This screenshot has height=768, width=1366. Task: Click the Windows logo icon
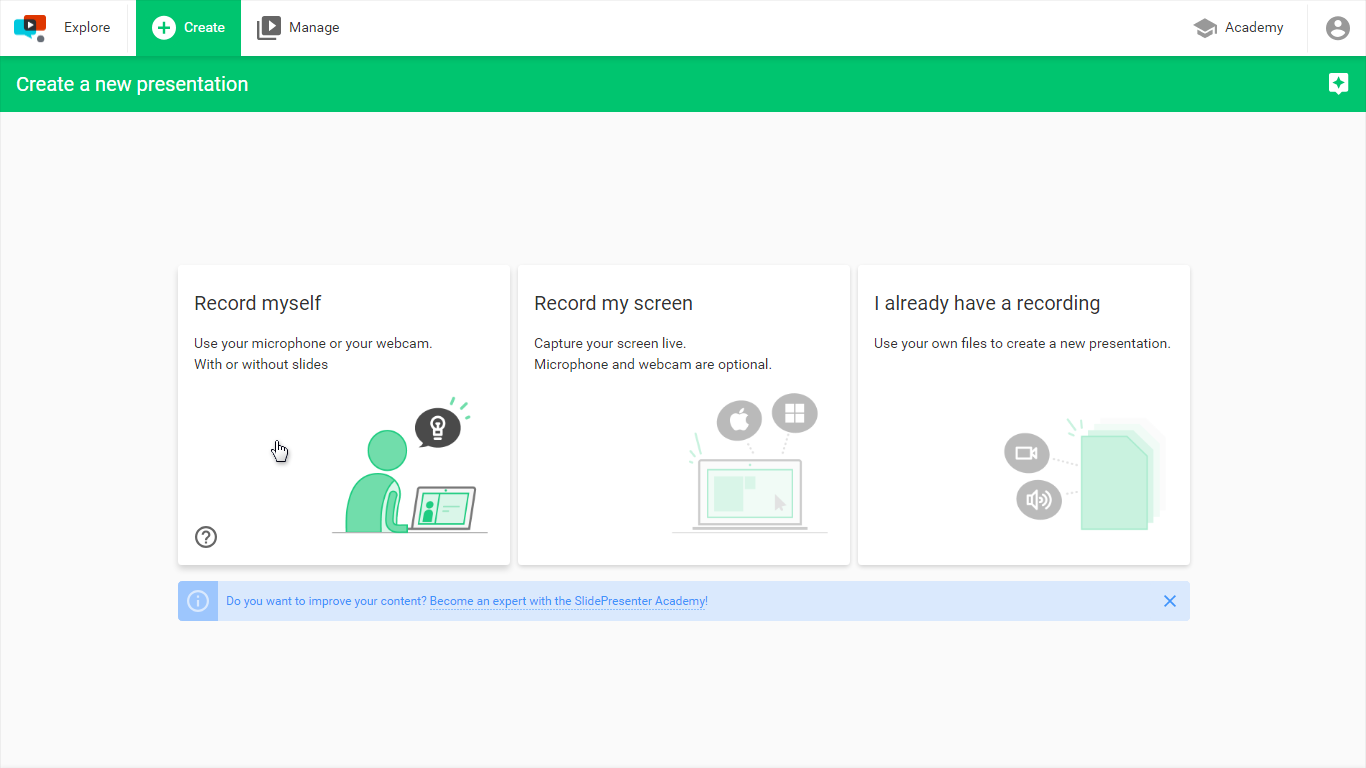tap(795, 413)
